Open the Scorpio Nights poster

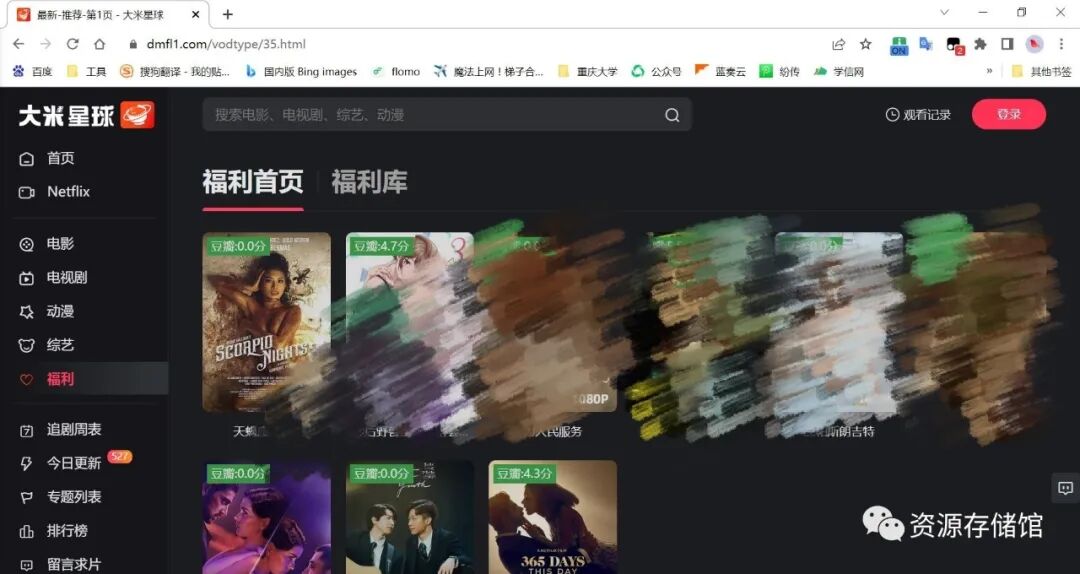[x=267, y=322]
